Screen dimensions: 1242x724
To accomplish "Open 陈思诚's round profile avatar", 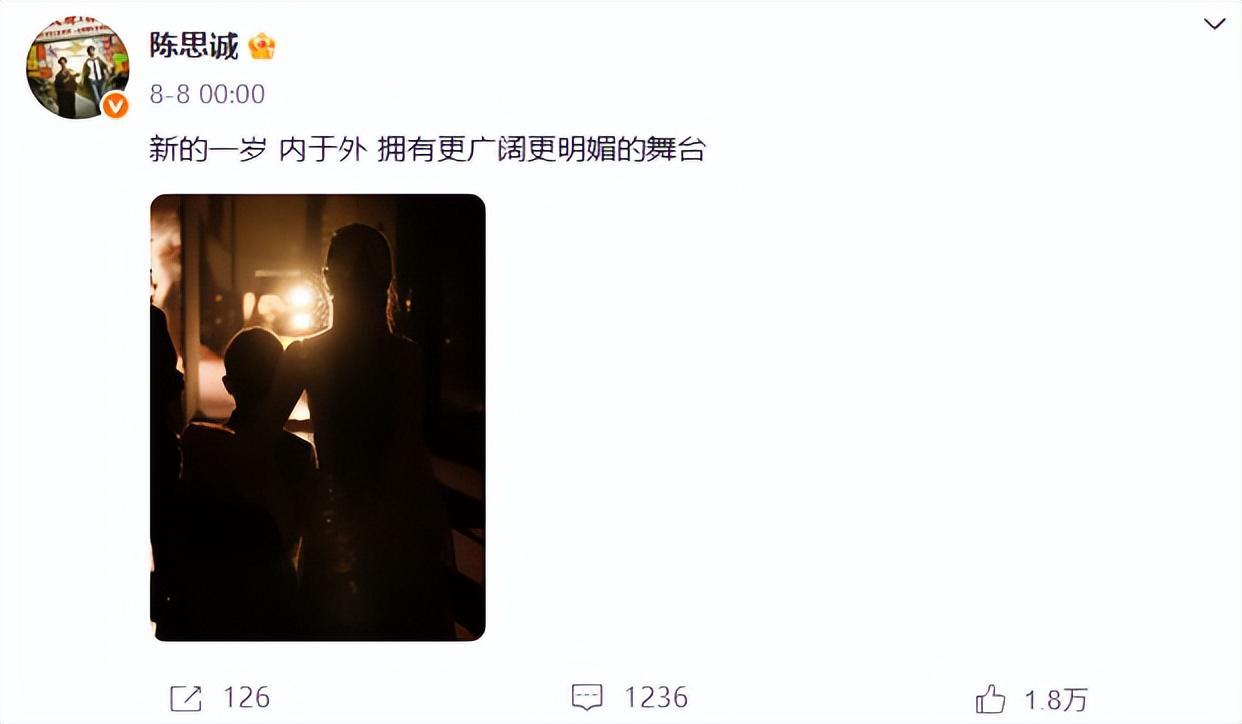I will tap(77, 68).
